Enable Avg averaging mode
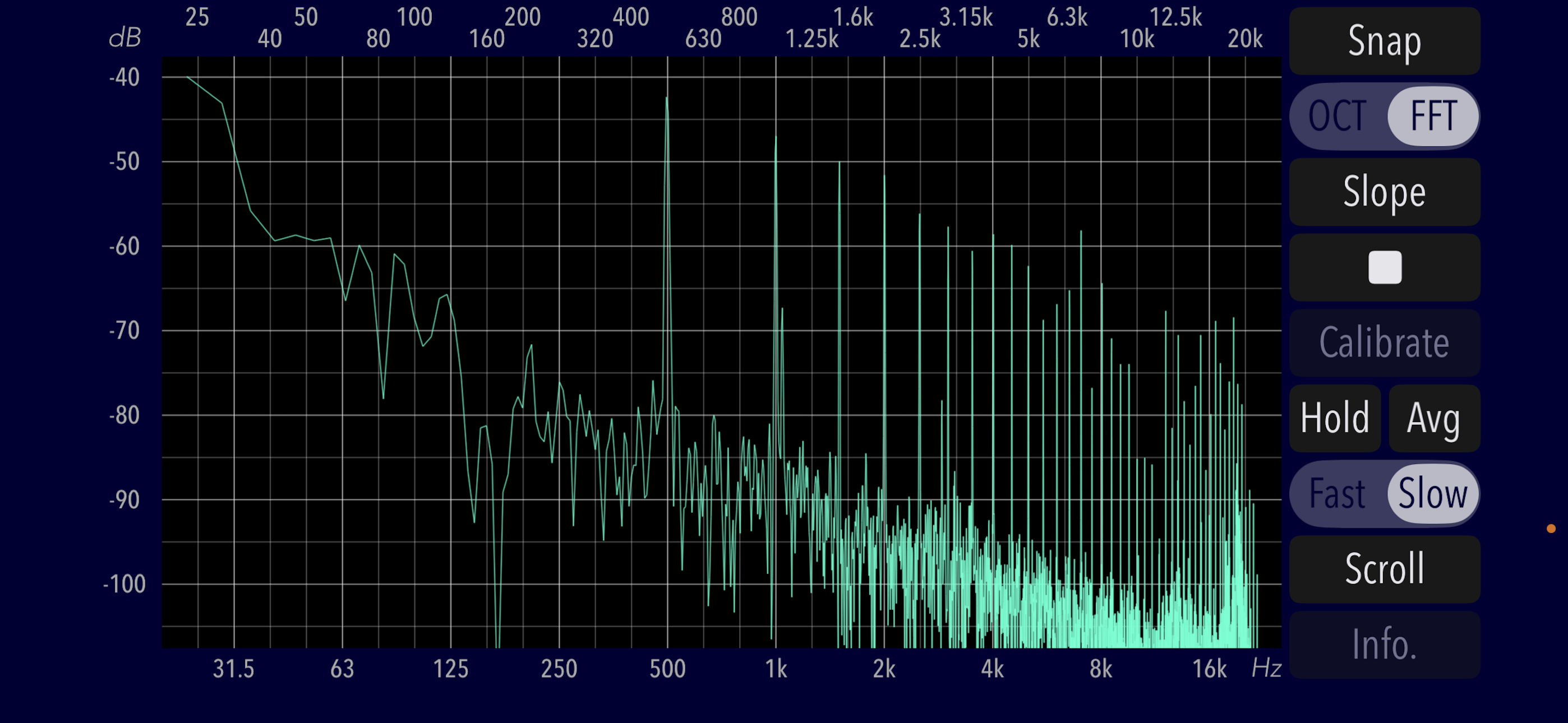Image resolution: width=1568 pixels, height=723 pixels. 1433,418
